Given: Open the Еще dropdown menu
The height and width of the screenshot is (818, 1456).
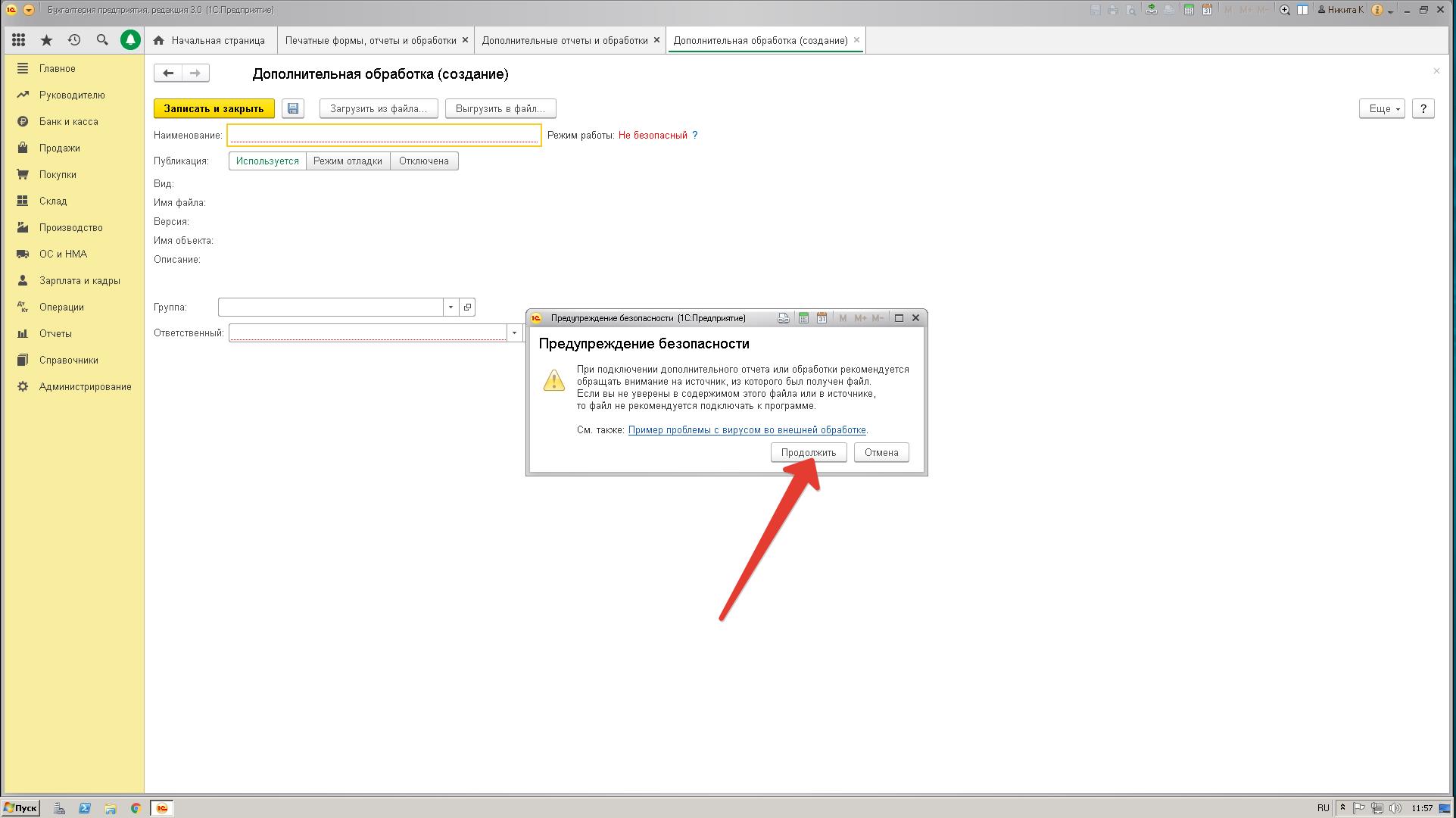Looking at the screenshot, I should coord(1382,108).
